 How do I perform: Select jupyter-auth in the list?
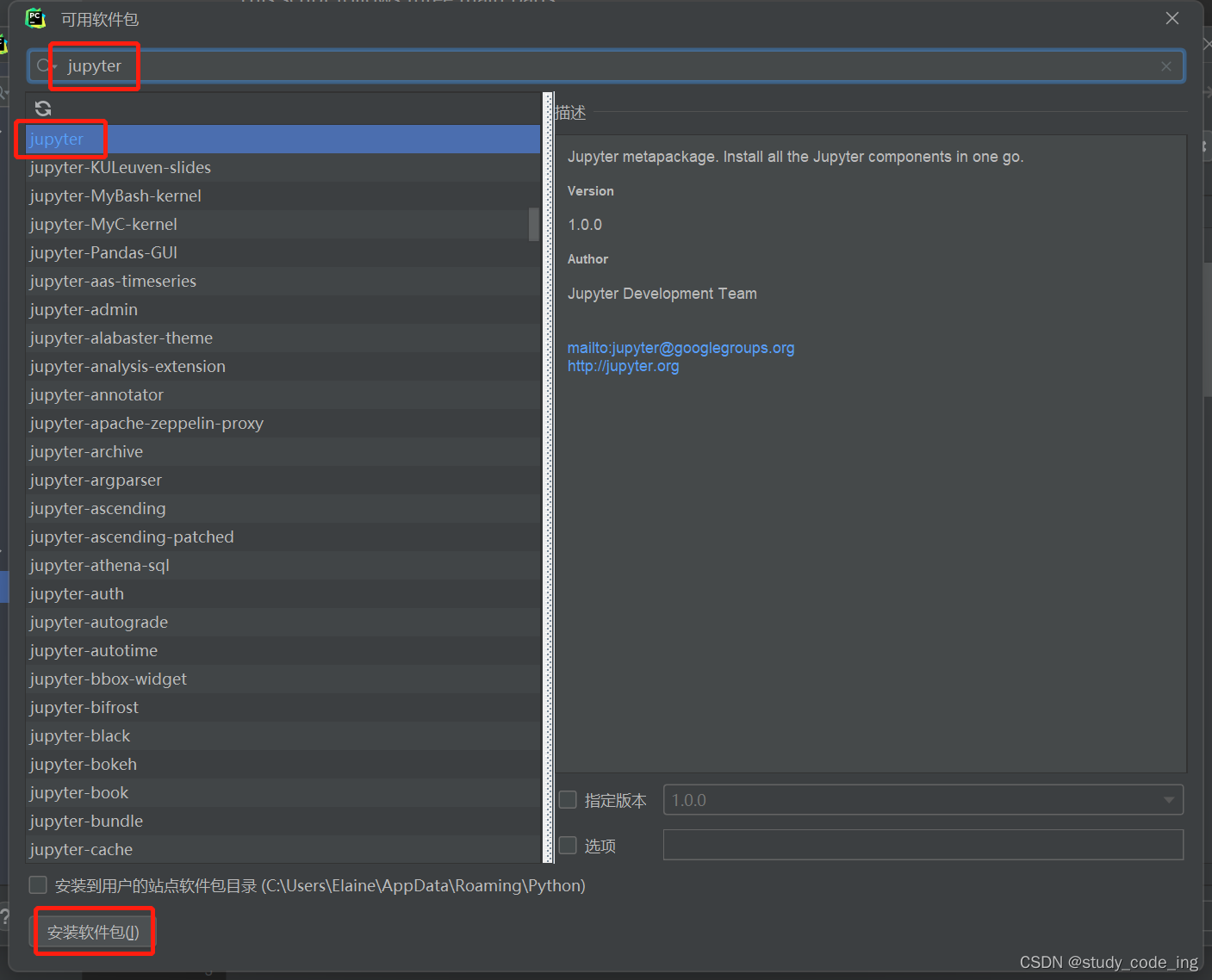click(283, 593)
